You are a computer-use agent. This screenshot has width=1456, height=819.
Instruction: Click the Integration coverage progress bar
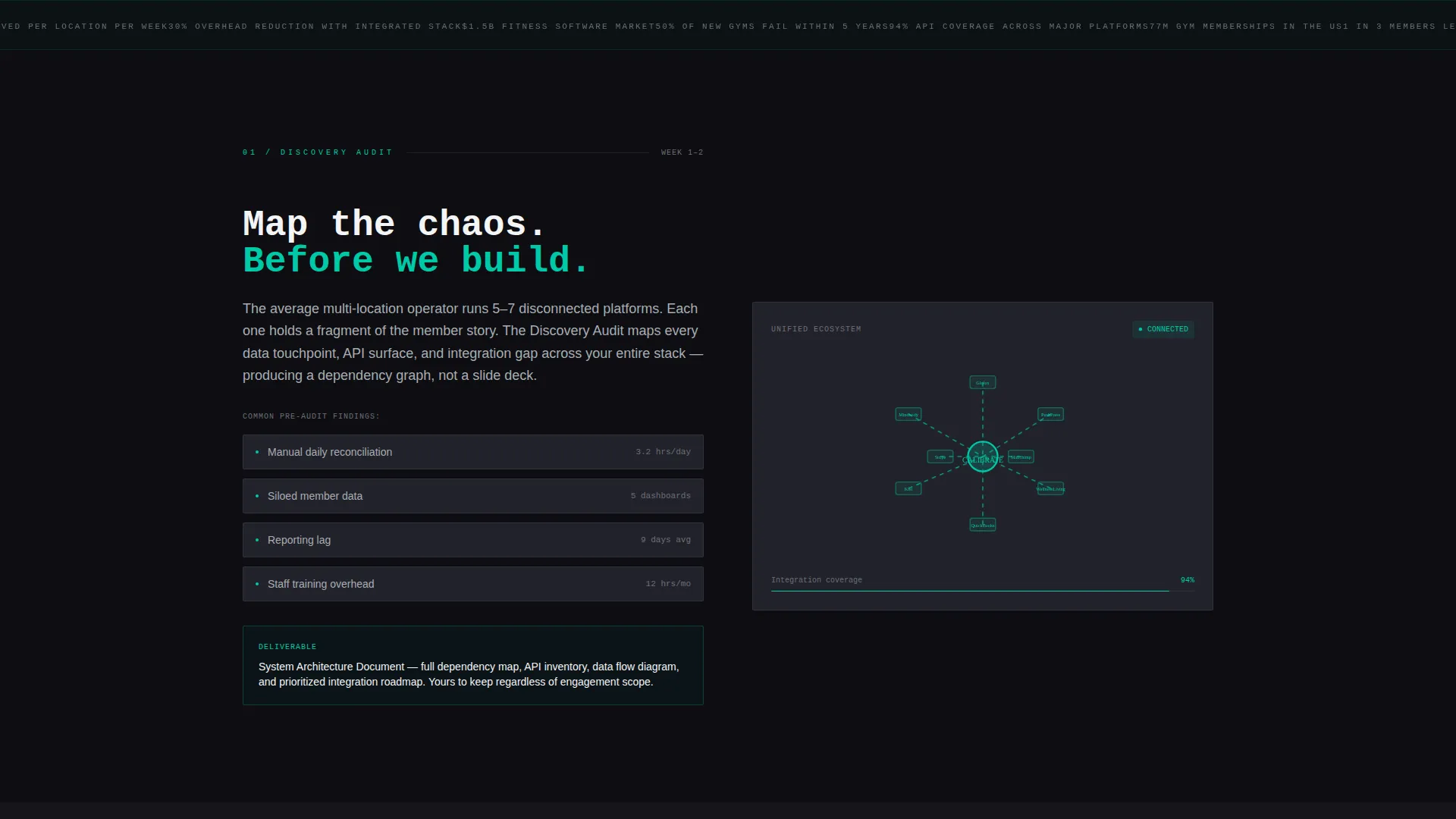tap(983, 590)
